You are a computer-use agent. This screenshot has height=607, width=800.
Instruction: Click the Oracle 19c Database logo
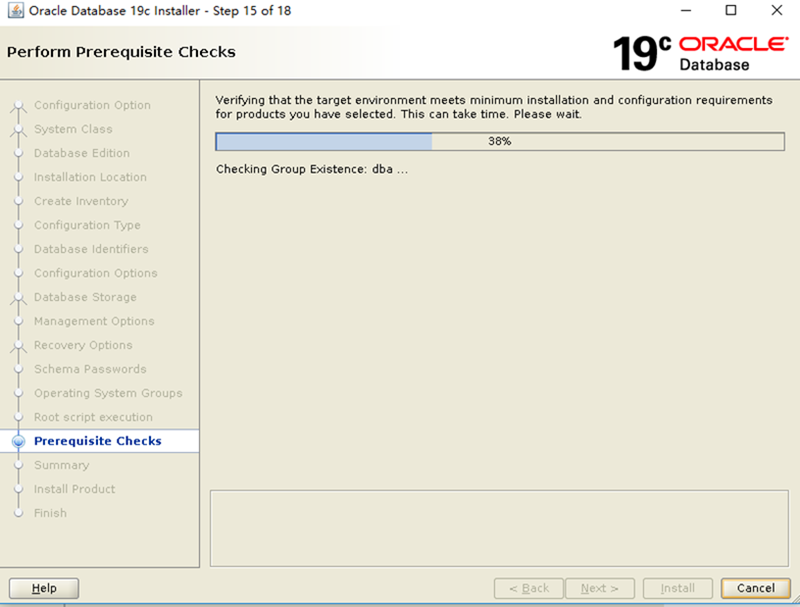(x=701, y=54)
